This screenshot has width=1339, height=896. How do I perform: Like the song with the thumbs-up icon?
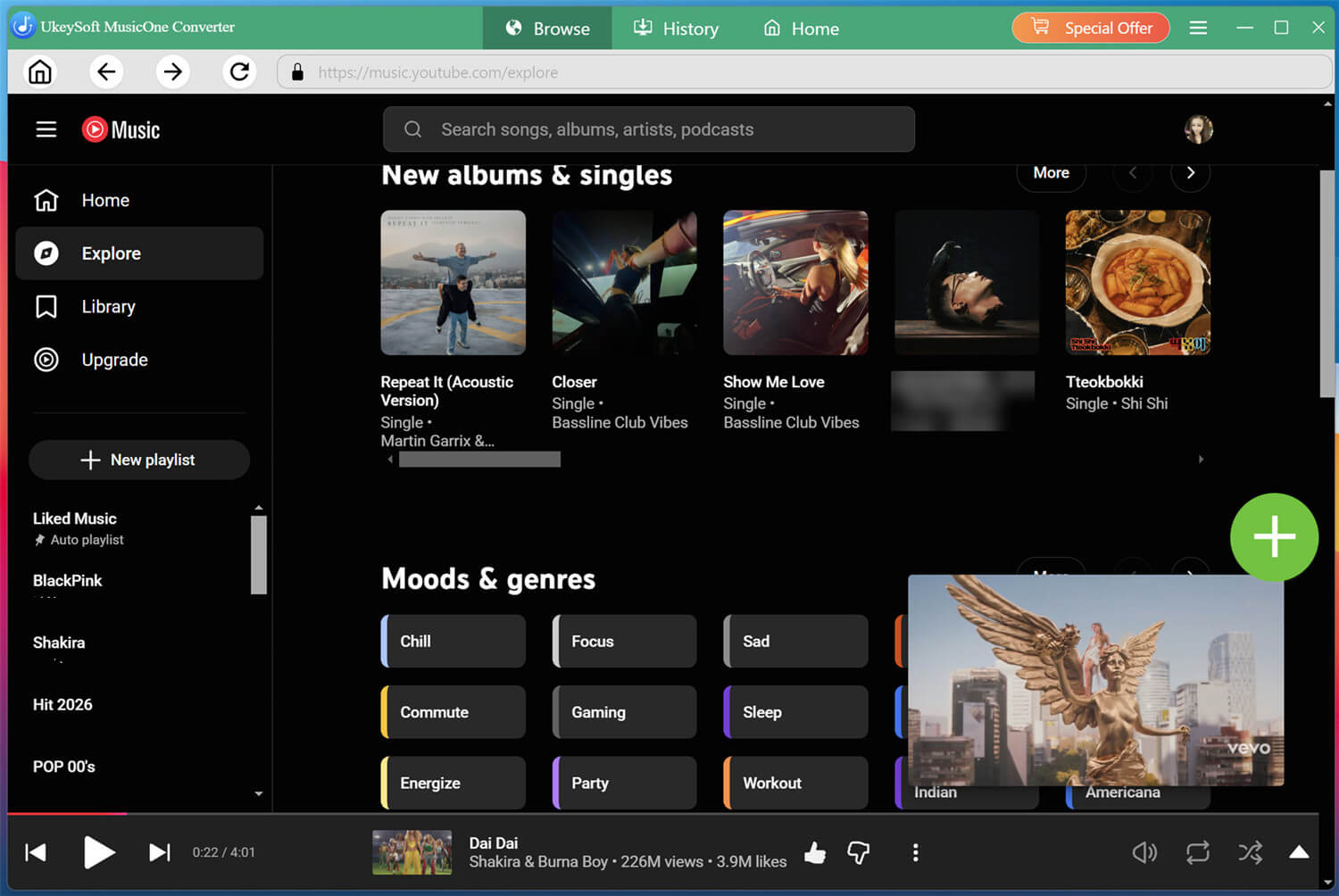coord(814,853)
